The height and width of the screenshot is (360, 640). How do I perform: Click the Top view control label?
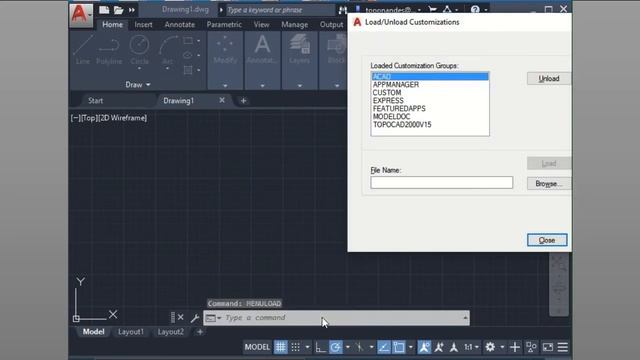click(89, 118)
